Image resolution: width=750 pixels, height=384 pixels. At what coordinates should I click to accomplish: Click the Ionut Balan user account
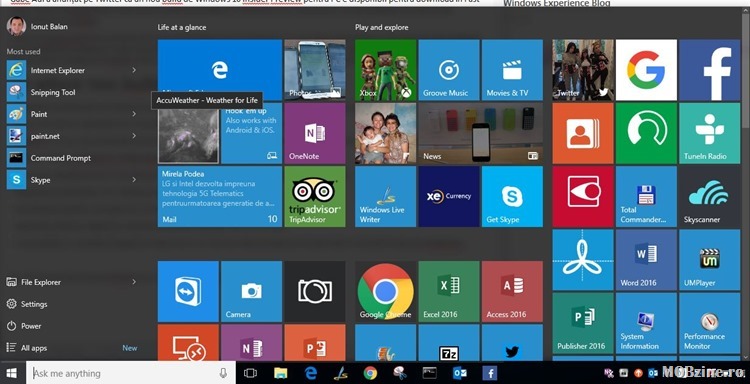pos(37,26)
